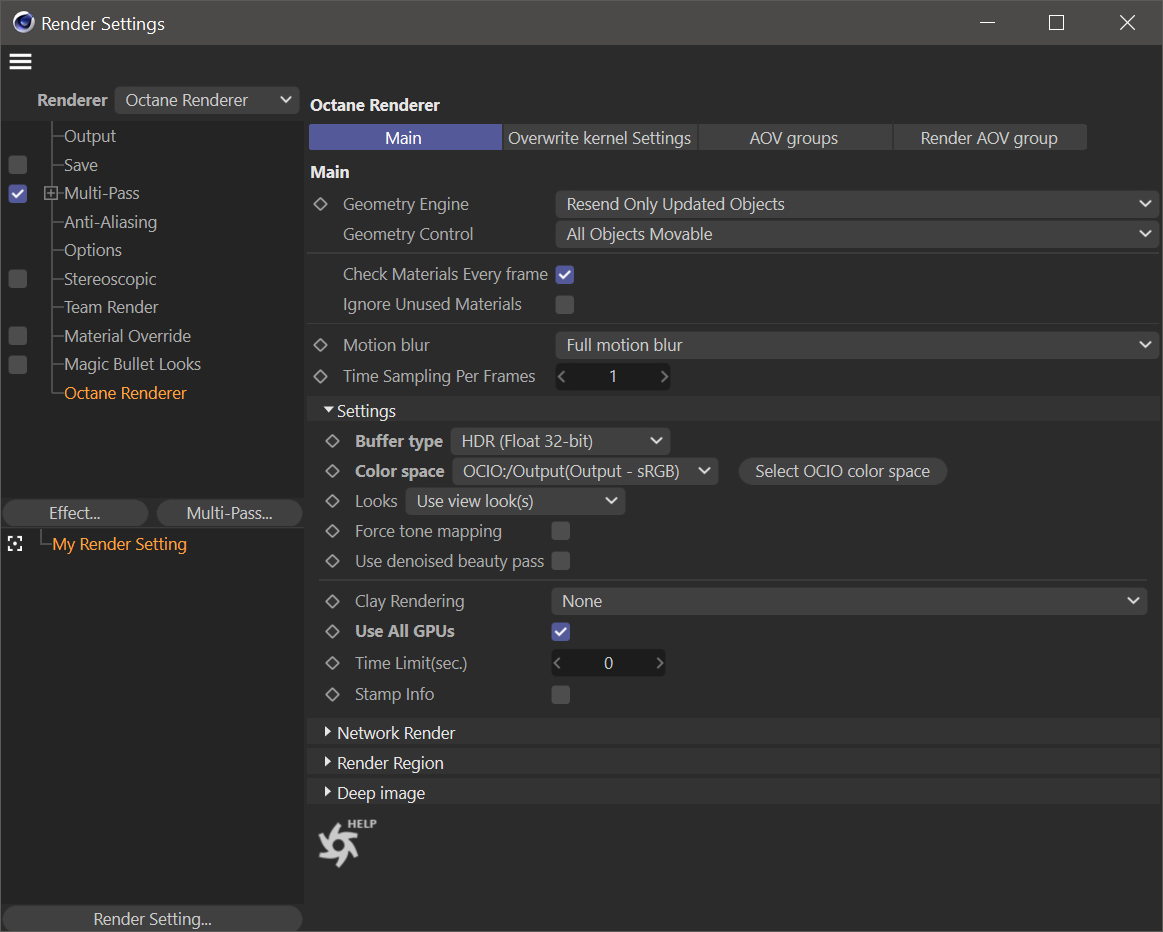Switch to Overwrite kernel Settings tab

(599, 138)
